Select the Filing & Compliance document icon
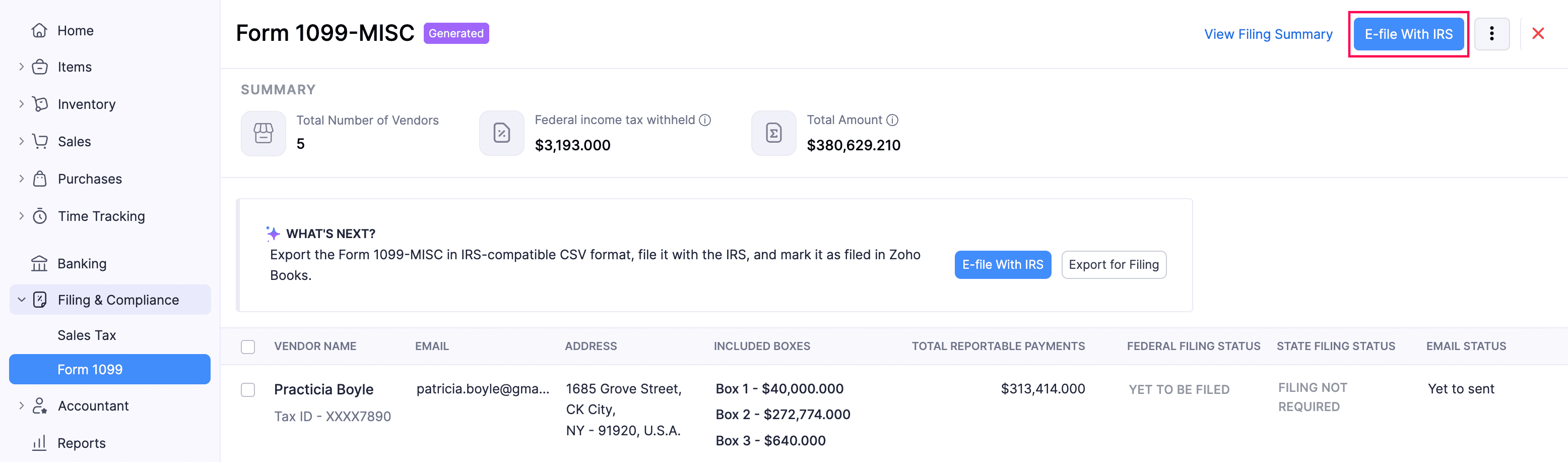This screenshot has height=462, width=1568. (39, 299)
